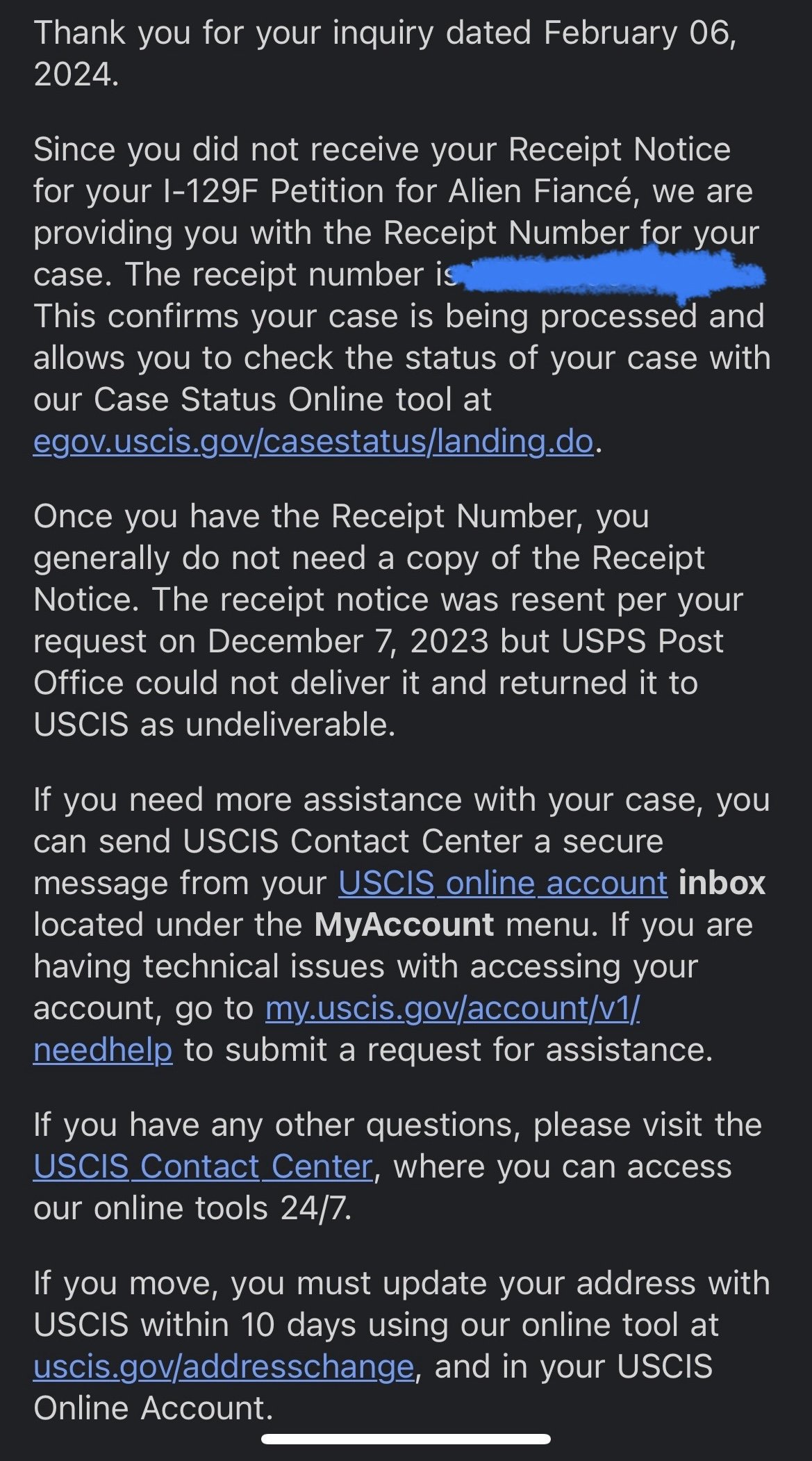Tap the "24/7" text
The image size is (812, 1461).
(315, 1209)
